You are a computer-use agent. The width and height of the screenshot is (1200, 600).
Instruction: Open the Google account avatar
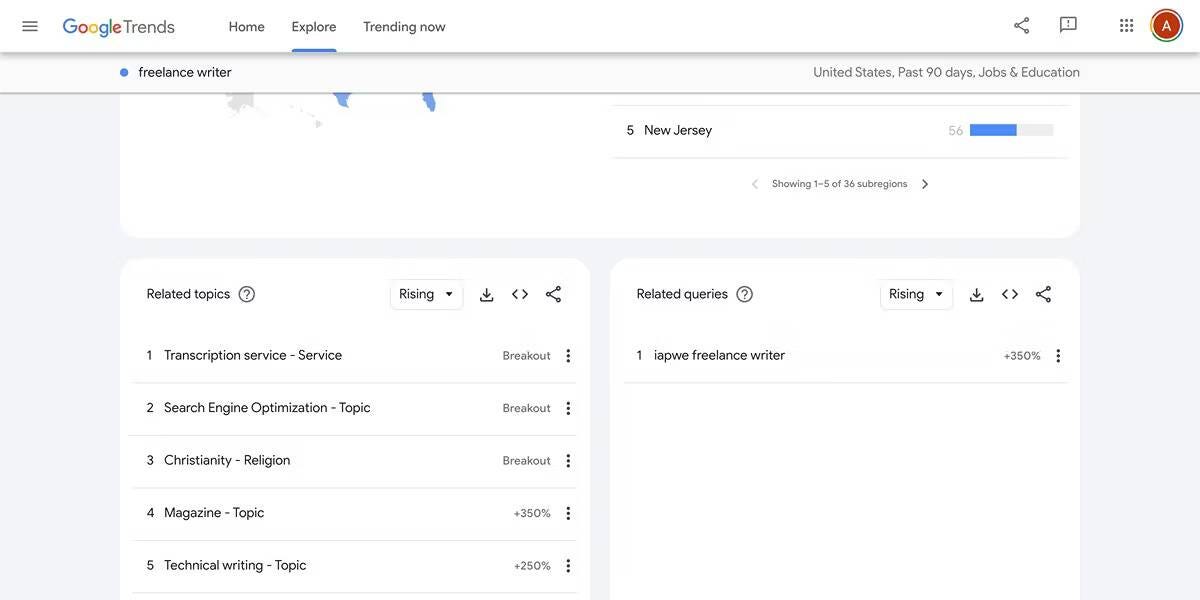tap(1166, 26)
